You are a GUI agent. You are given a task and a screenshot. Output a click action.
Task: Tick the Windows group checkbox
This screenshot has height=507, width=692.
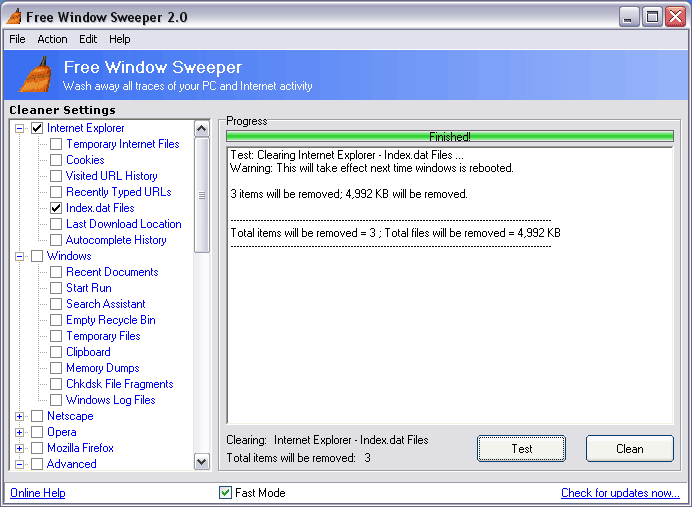tap(37, 256)
